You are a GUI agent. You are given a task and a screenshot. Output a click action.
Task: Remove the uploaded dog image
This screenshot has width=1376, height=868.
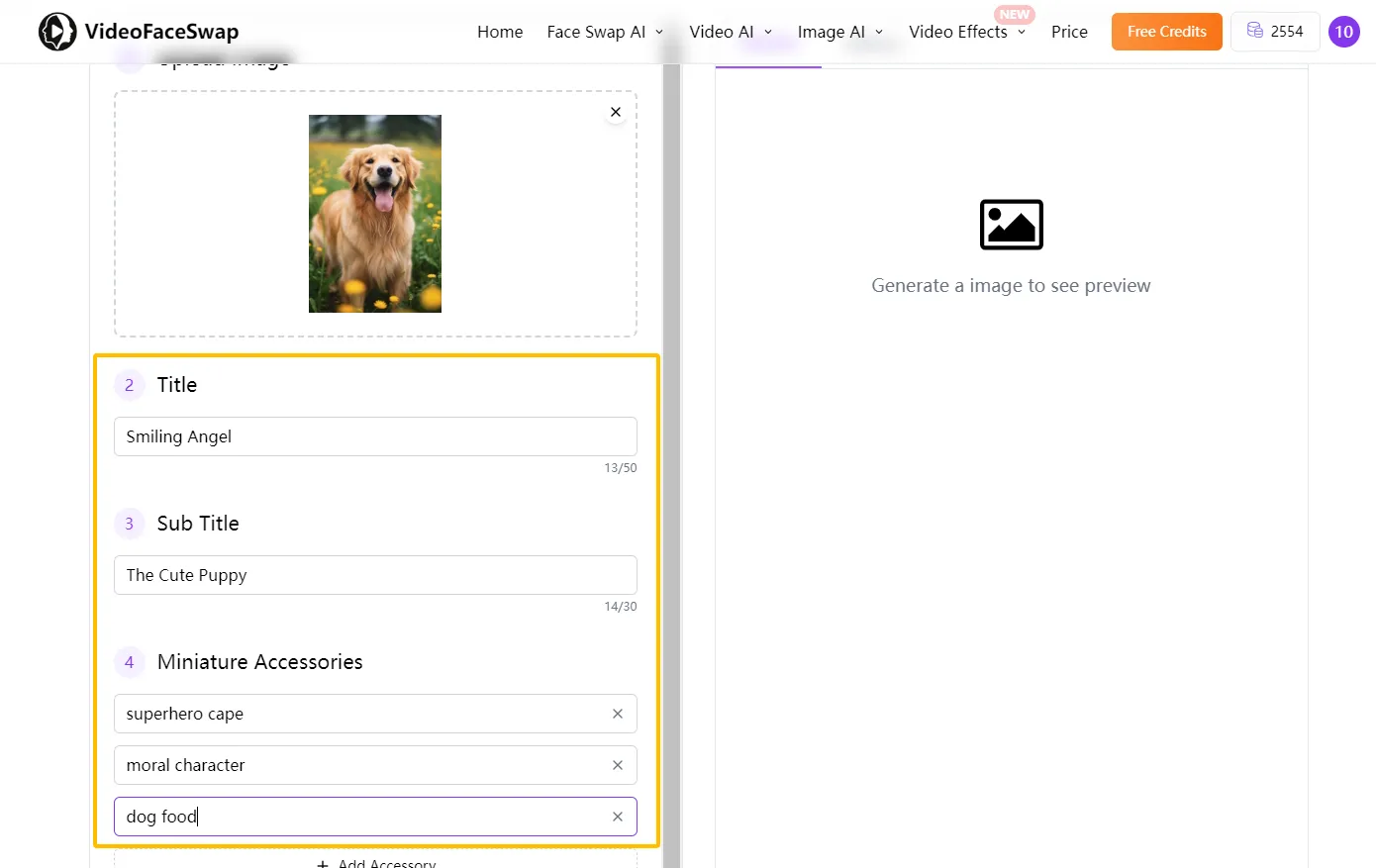[616, 112]
